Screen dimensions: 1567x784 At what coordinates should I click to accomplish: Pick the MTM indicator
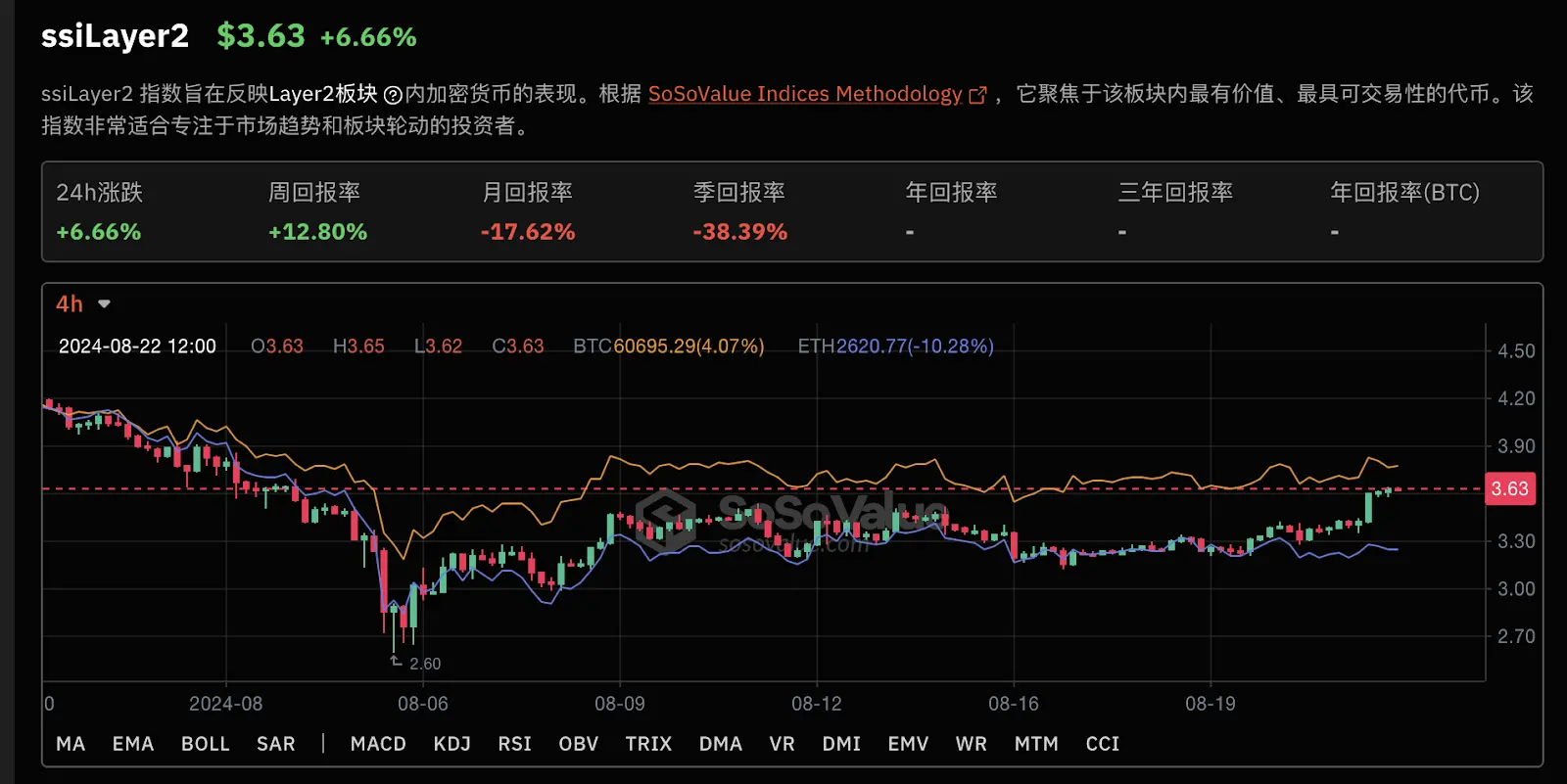[x=1036, y=744]
